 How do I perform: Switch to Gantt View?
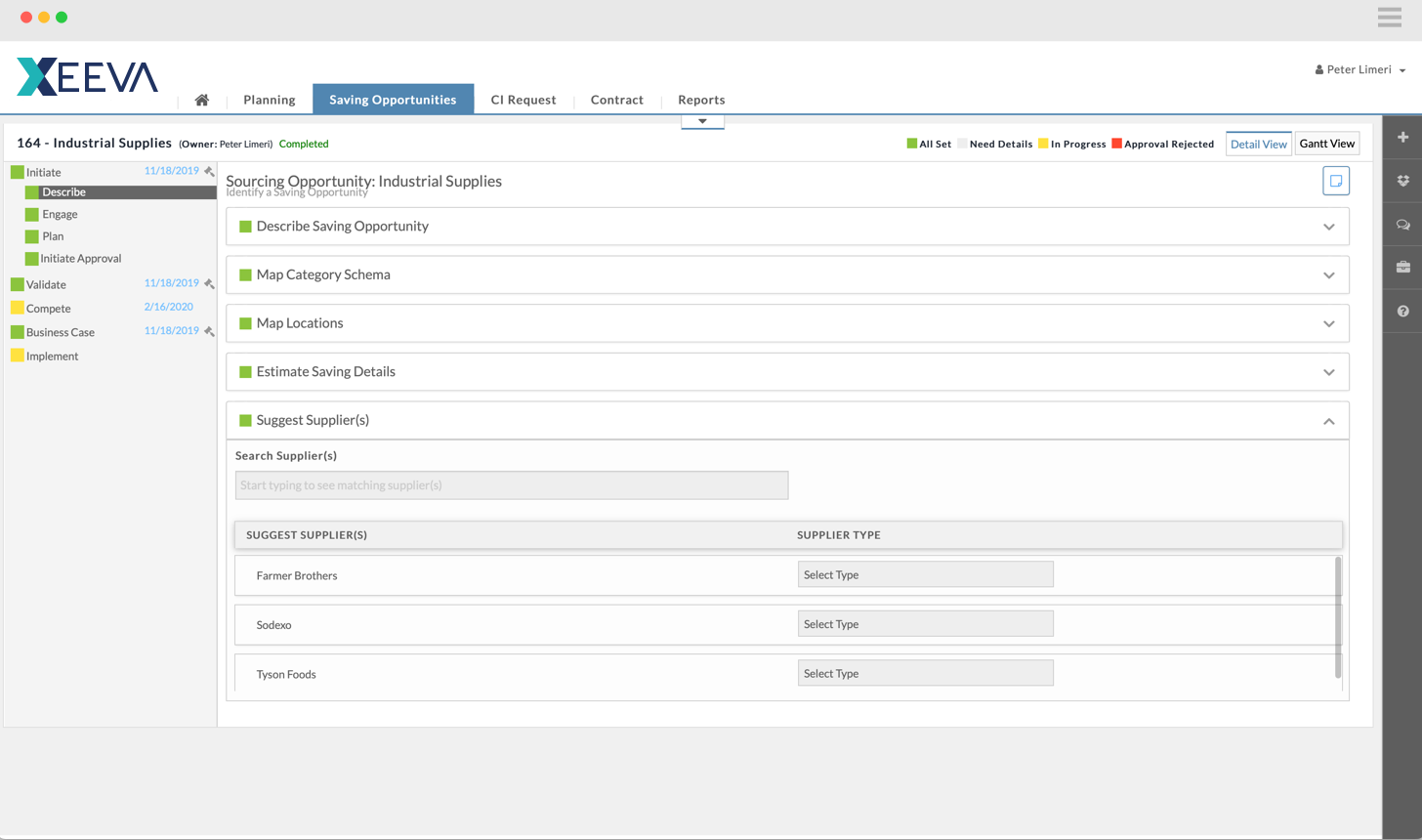click(x=1326, y=144)
